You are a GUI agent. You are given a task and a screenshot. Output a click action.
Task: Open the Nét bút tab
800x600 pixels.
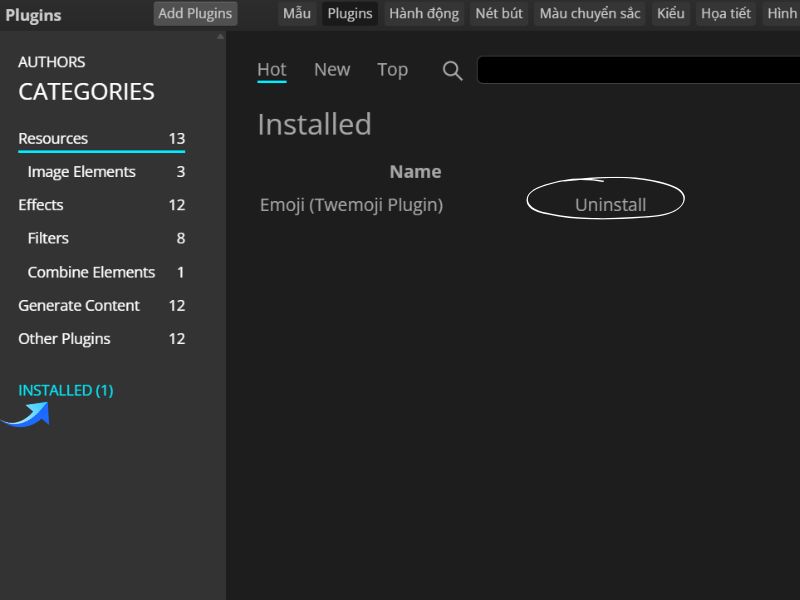(x=499, y=13)
